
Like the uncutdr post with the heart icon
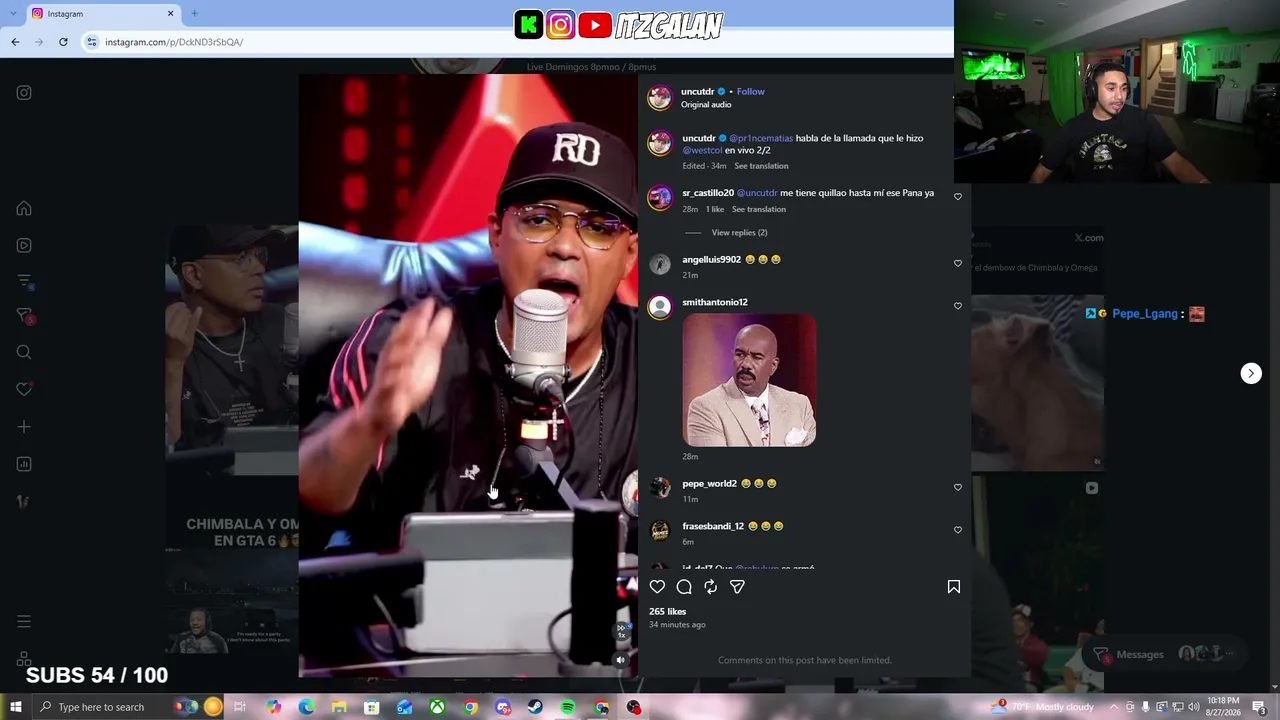[657, 587]
